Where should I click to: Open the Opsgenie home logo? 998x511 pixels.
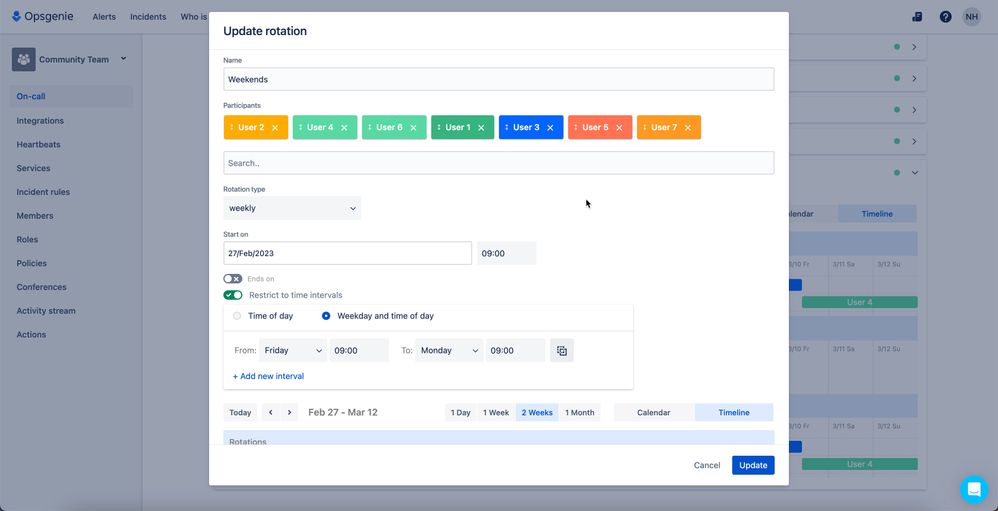click(x=42, y=17)
